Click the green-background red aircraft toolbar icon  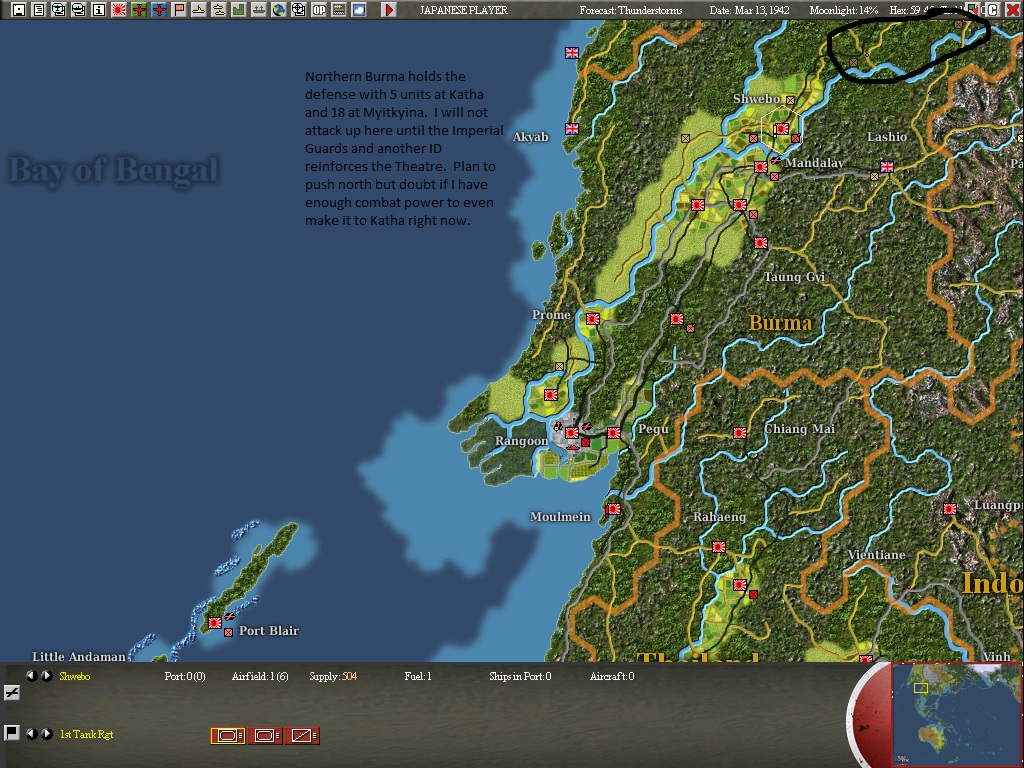[138, 10]
